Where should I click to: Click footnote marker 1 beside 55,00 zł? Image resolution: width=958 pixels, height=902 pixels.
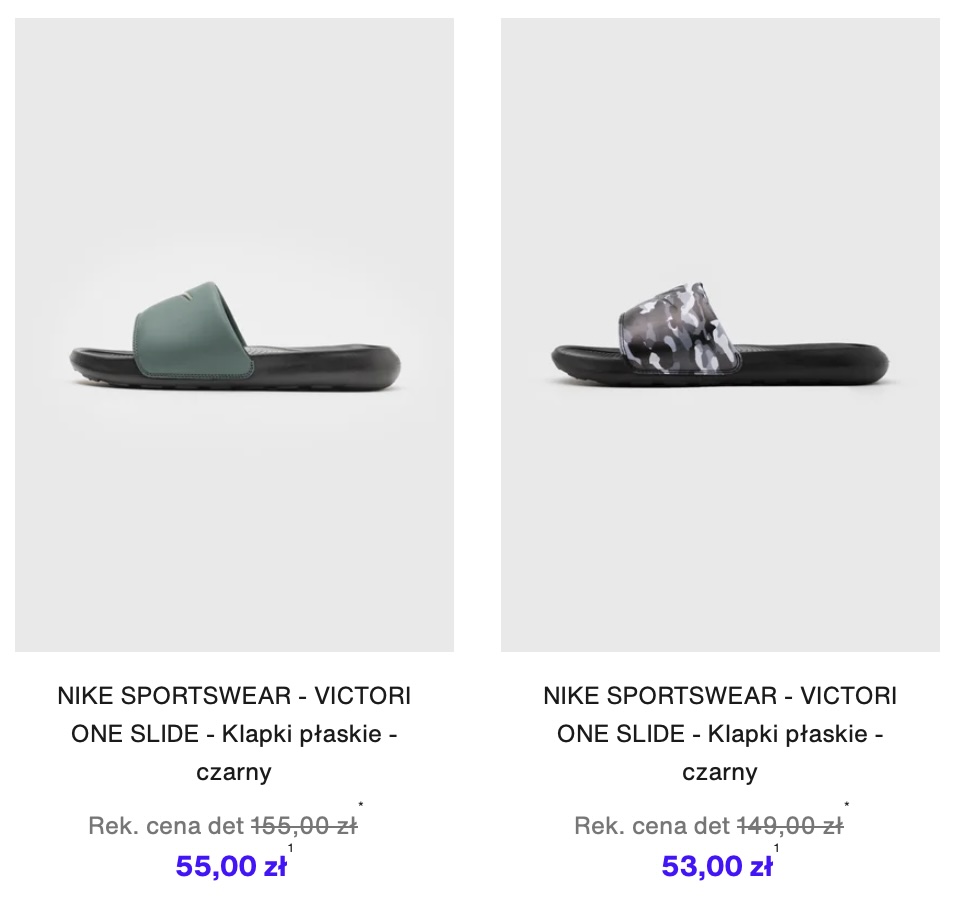290,848
